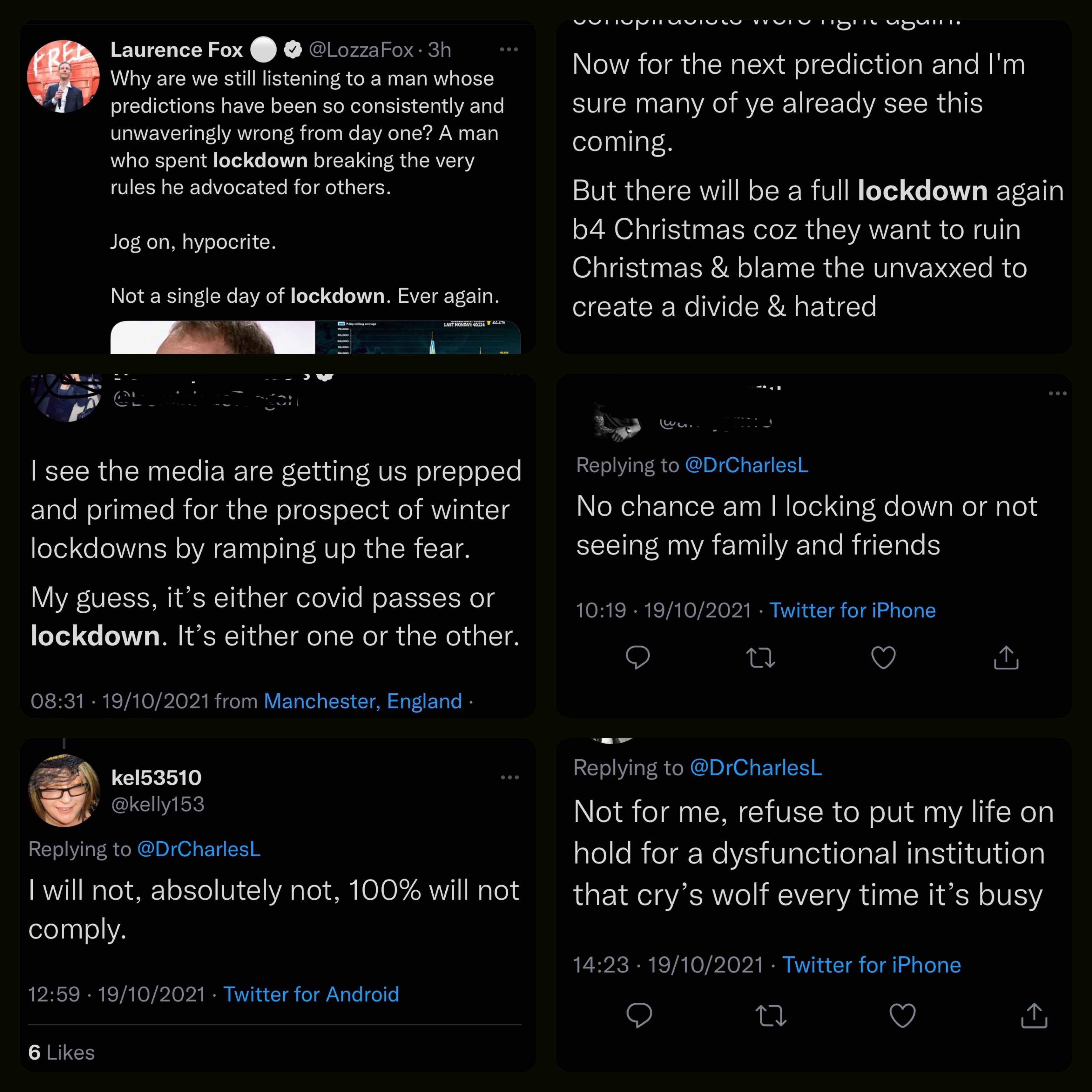Retweet the "No chance am I locking down" tweet
This screenshot has width=1092, height=1092.
point(760,657)
